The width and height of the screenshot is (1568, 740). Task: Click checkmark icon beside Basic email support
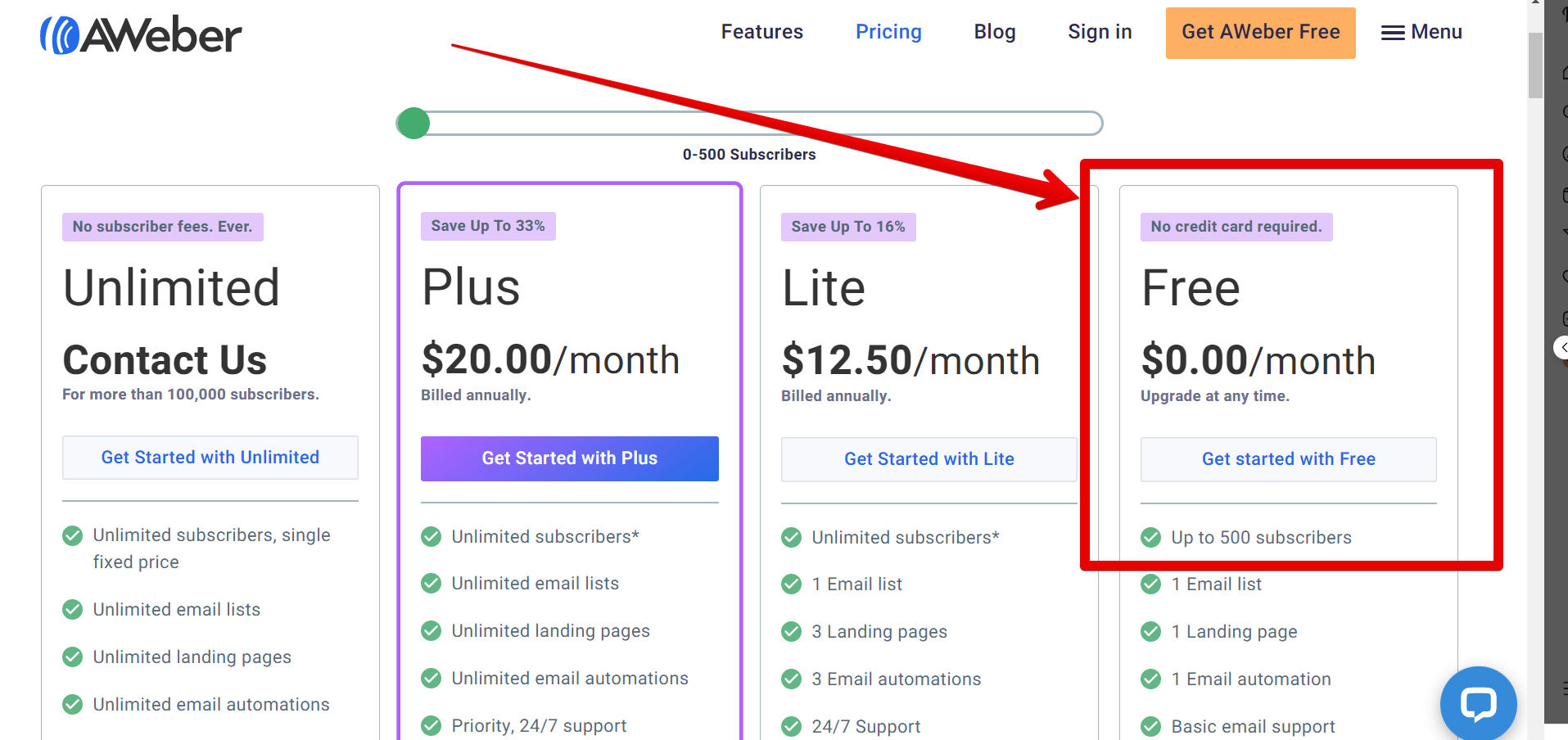click(x=1151, y=727)
